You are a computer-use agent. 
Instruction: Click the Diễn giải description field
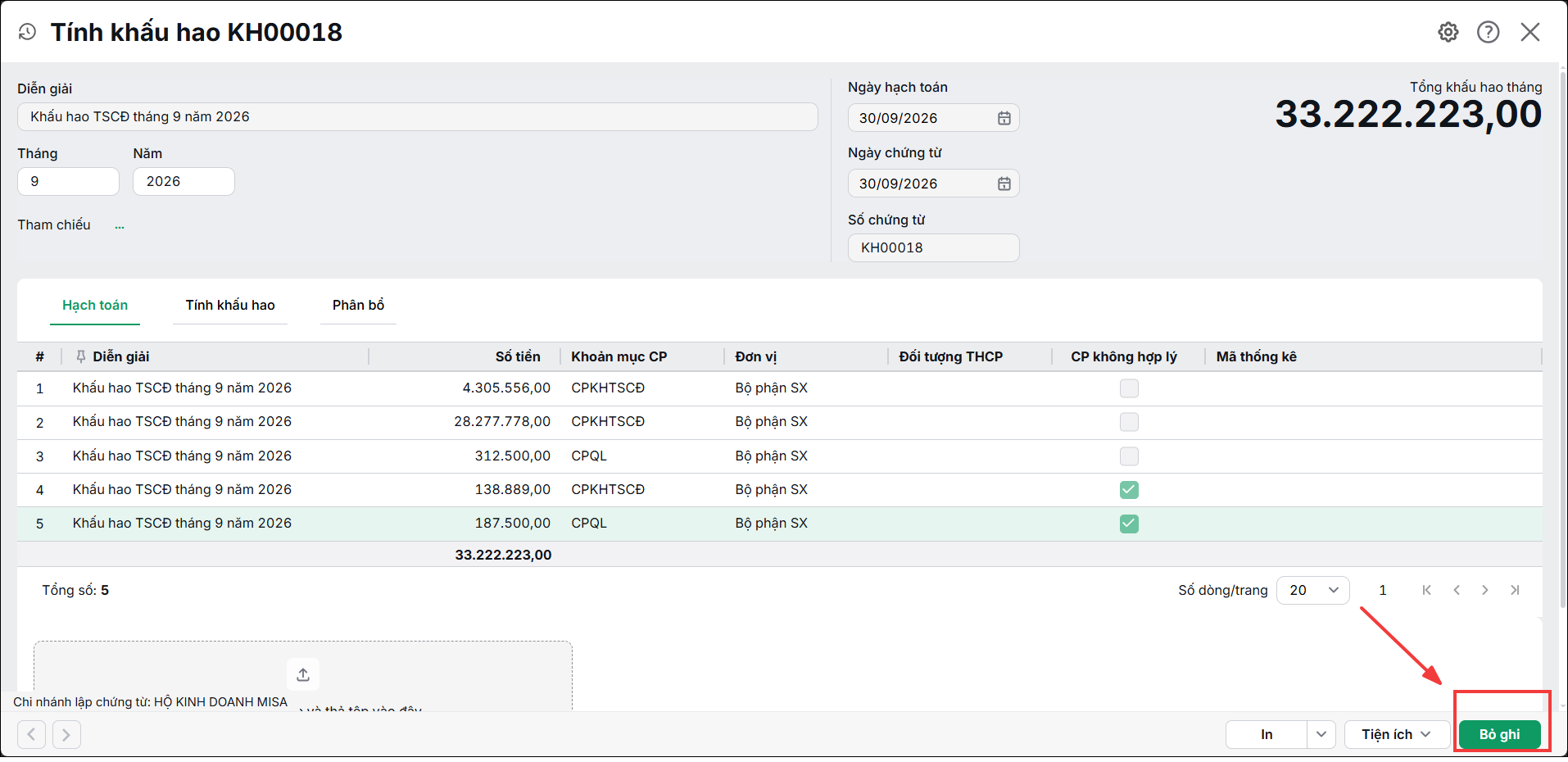pyautogui.click(x=418, y=116)
